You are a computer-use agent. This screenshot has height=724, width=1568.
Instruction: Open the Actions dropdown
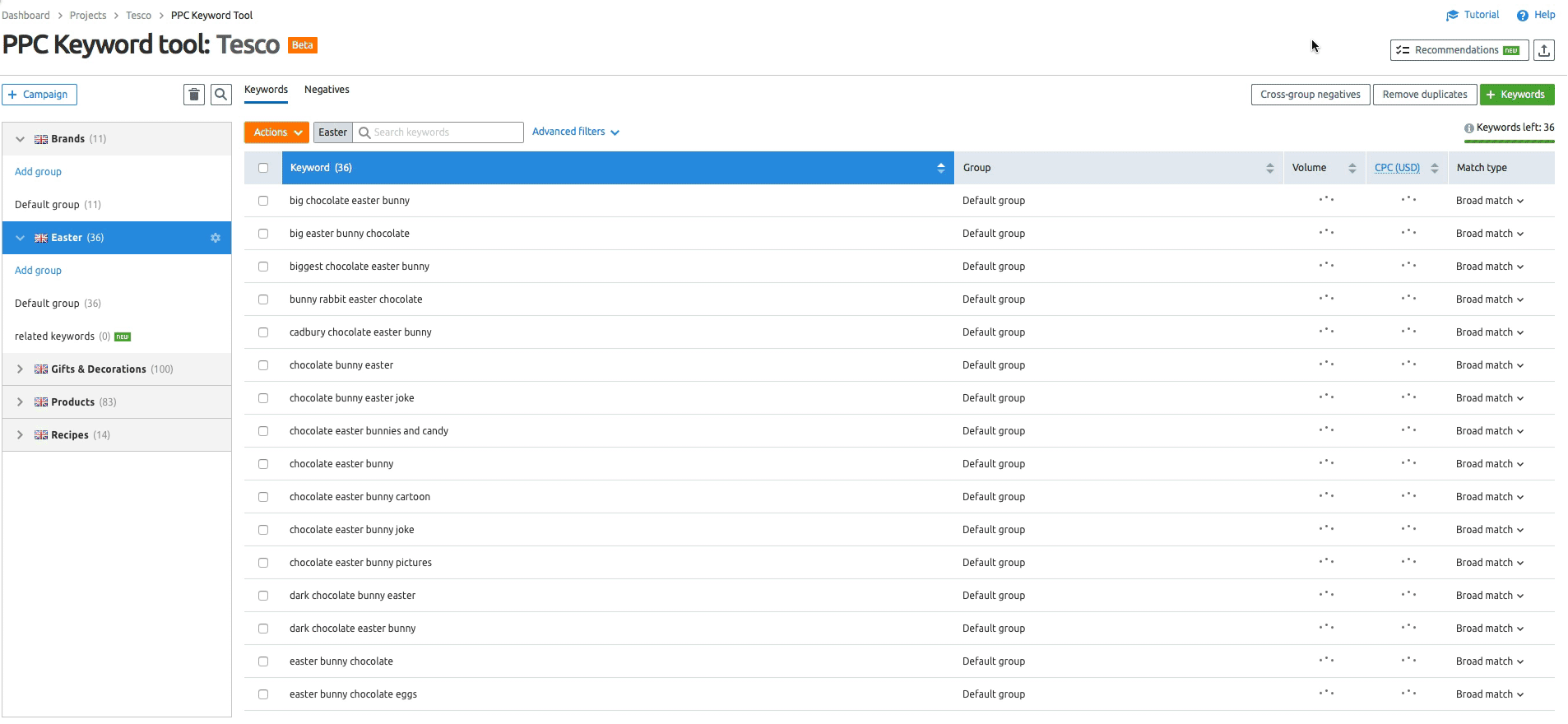(x=277, y=132)
